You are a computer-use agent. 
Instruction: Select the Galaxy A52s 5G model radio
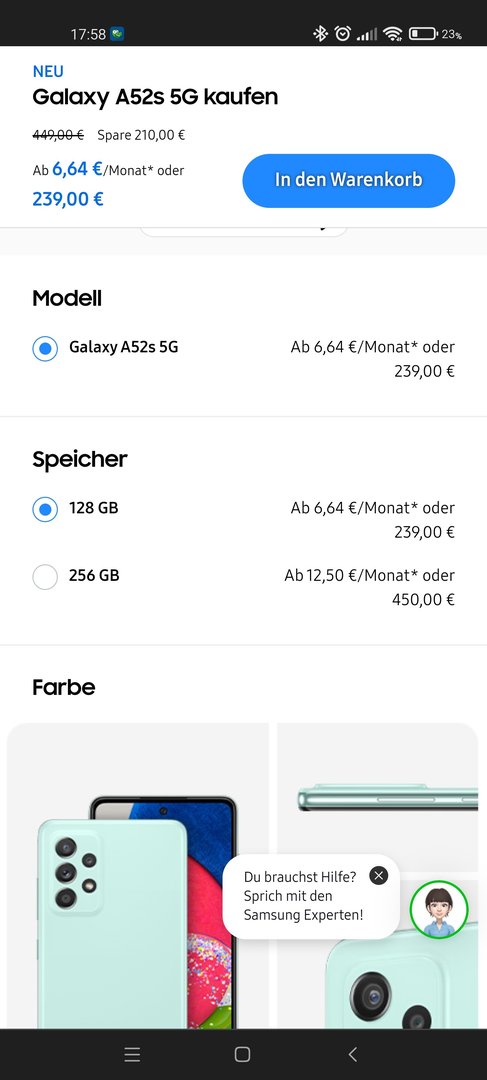point(45,349)
